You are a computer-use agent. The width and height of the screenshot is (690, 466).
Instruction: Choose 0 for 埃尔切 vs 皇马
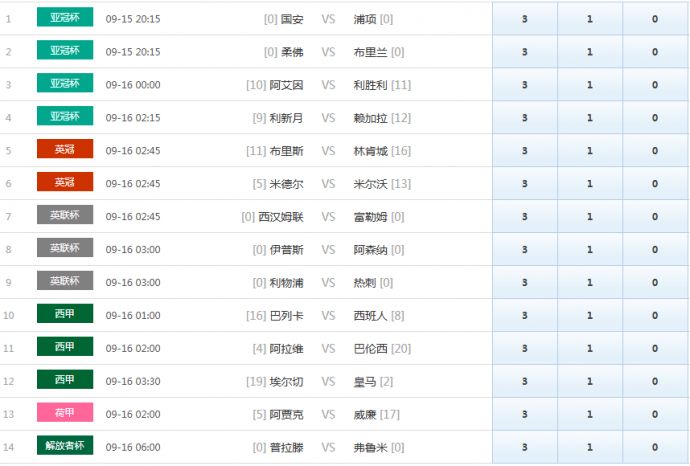655,382
